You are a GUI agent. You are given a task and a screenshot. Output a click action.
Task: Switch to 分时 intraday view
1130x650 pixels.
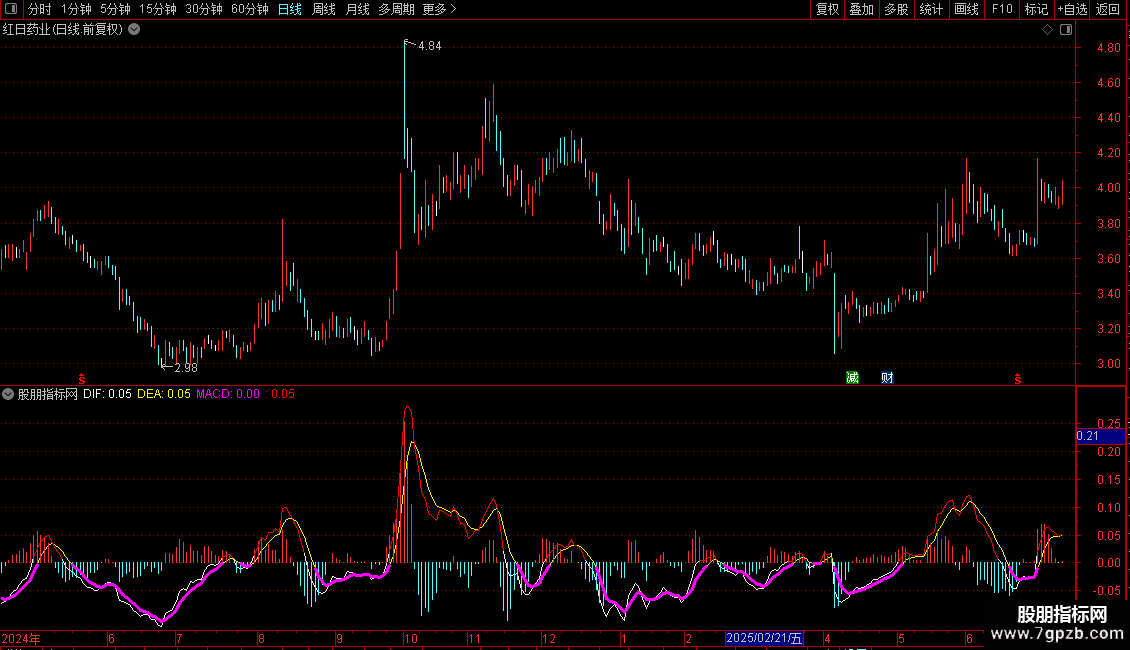40,9
